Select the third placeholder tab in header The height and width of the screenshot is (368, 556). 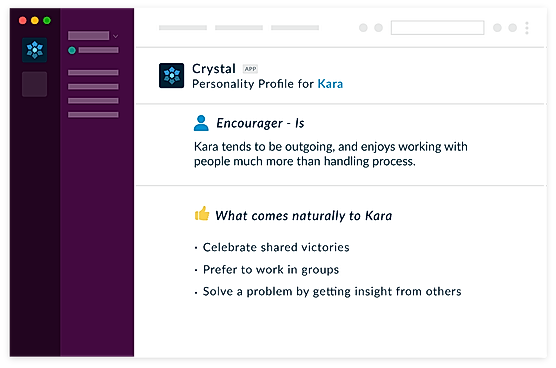coord(295,28)
